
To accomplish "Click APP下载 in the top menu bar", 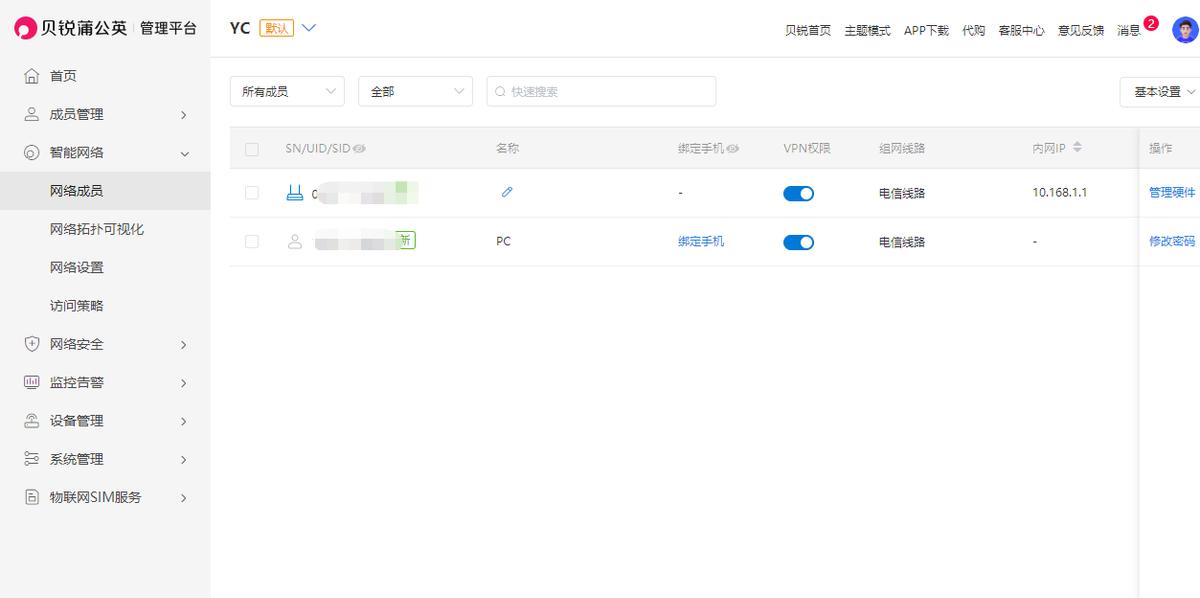I will [x=925, y=31].
